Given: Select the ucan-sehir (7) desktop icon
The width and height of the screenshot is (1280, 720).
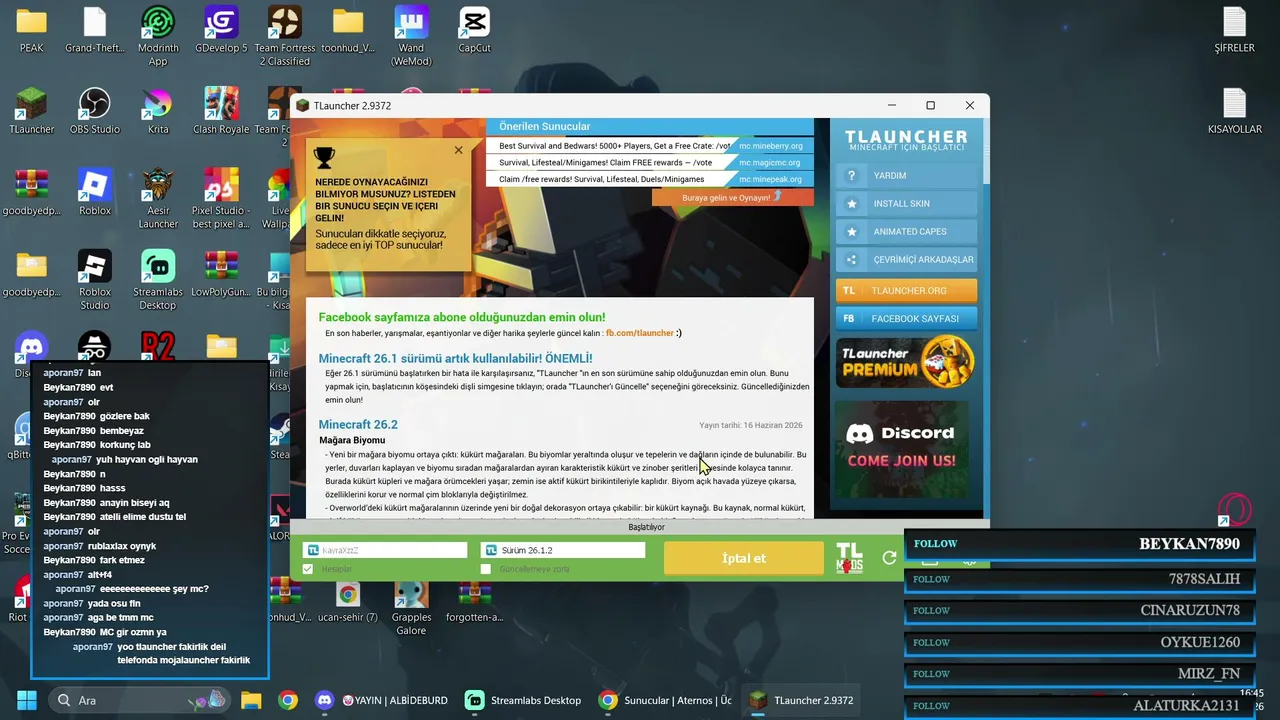Looking at the screenshot, I should 348,603.
